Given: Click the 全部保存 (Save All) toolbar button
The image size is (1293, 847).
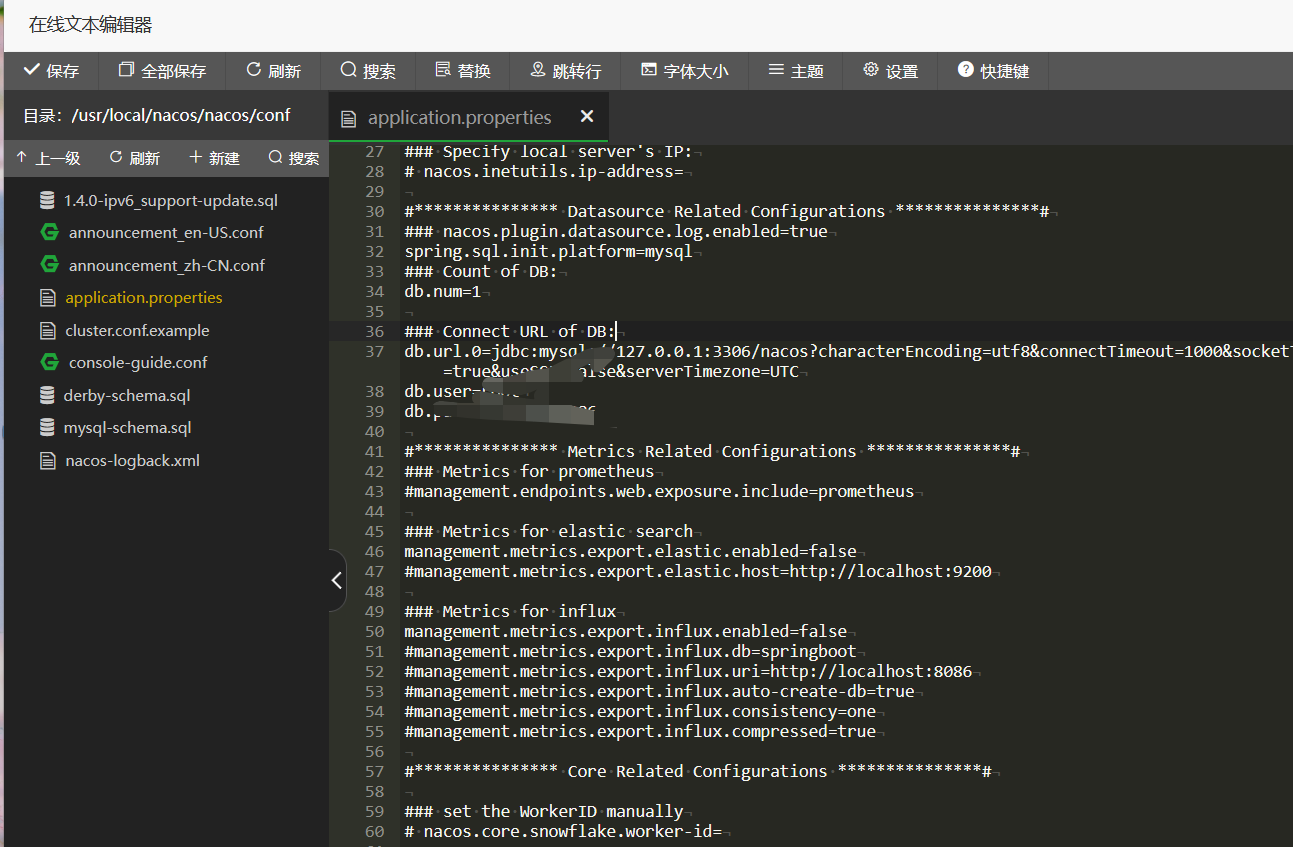Looking at the screenshot, I should 162,71.
